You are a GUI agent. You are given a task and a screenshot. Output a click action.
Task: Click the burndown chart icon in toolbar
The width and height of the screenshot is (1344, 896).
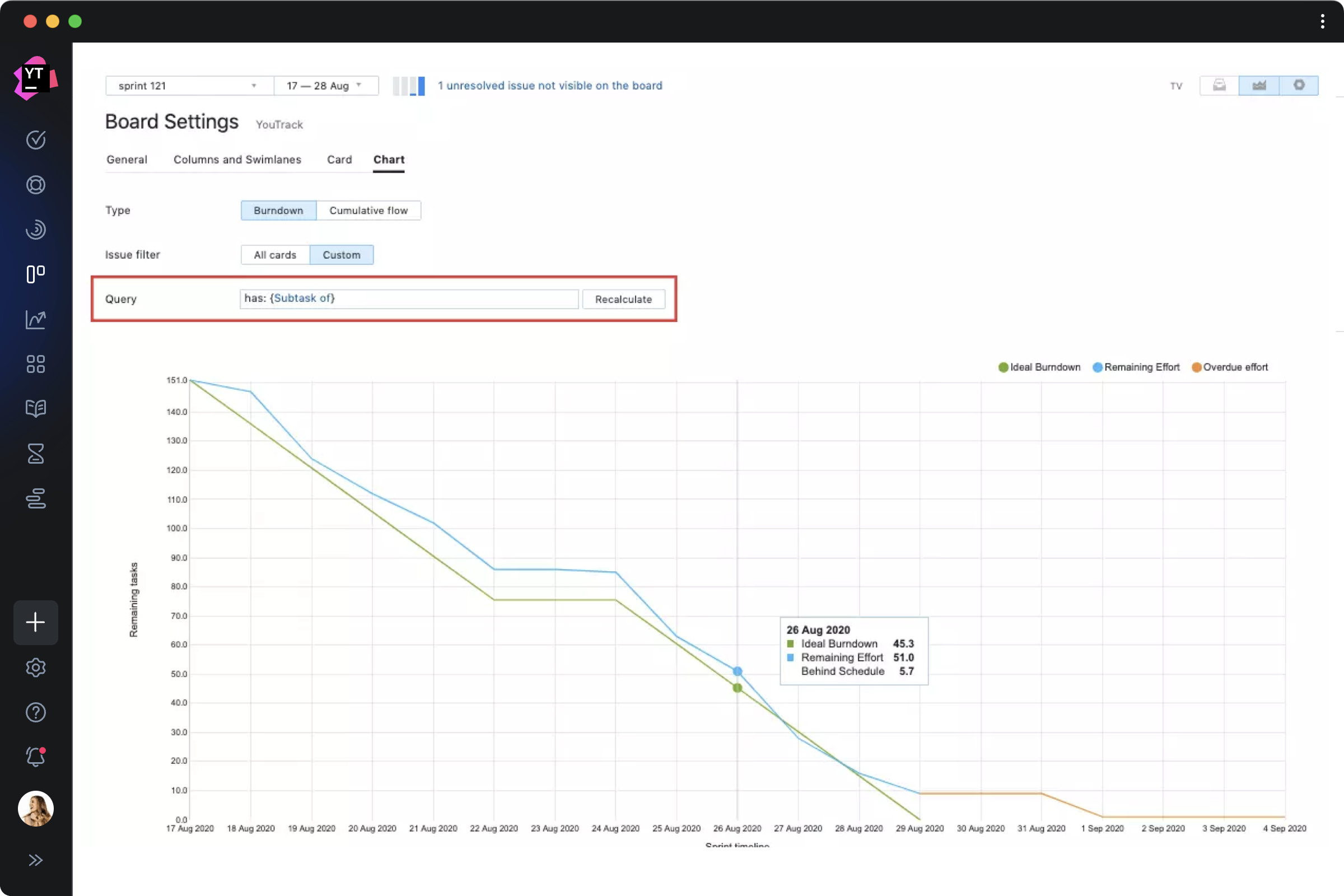[x=1258, y=85]
